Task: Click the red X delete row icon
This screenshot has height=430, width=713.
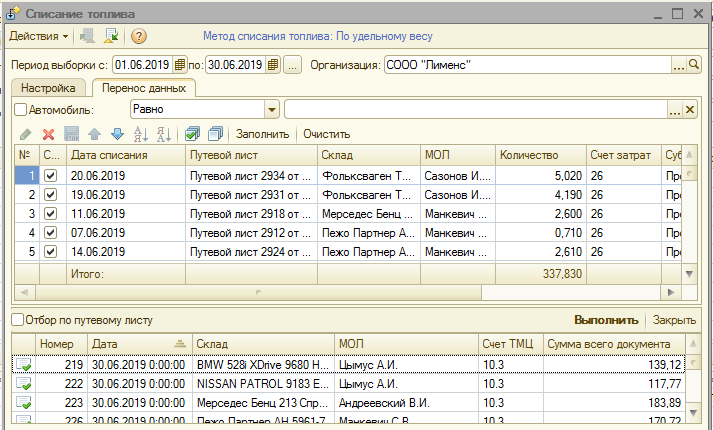Action: (48, 134)
